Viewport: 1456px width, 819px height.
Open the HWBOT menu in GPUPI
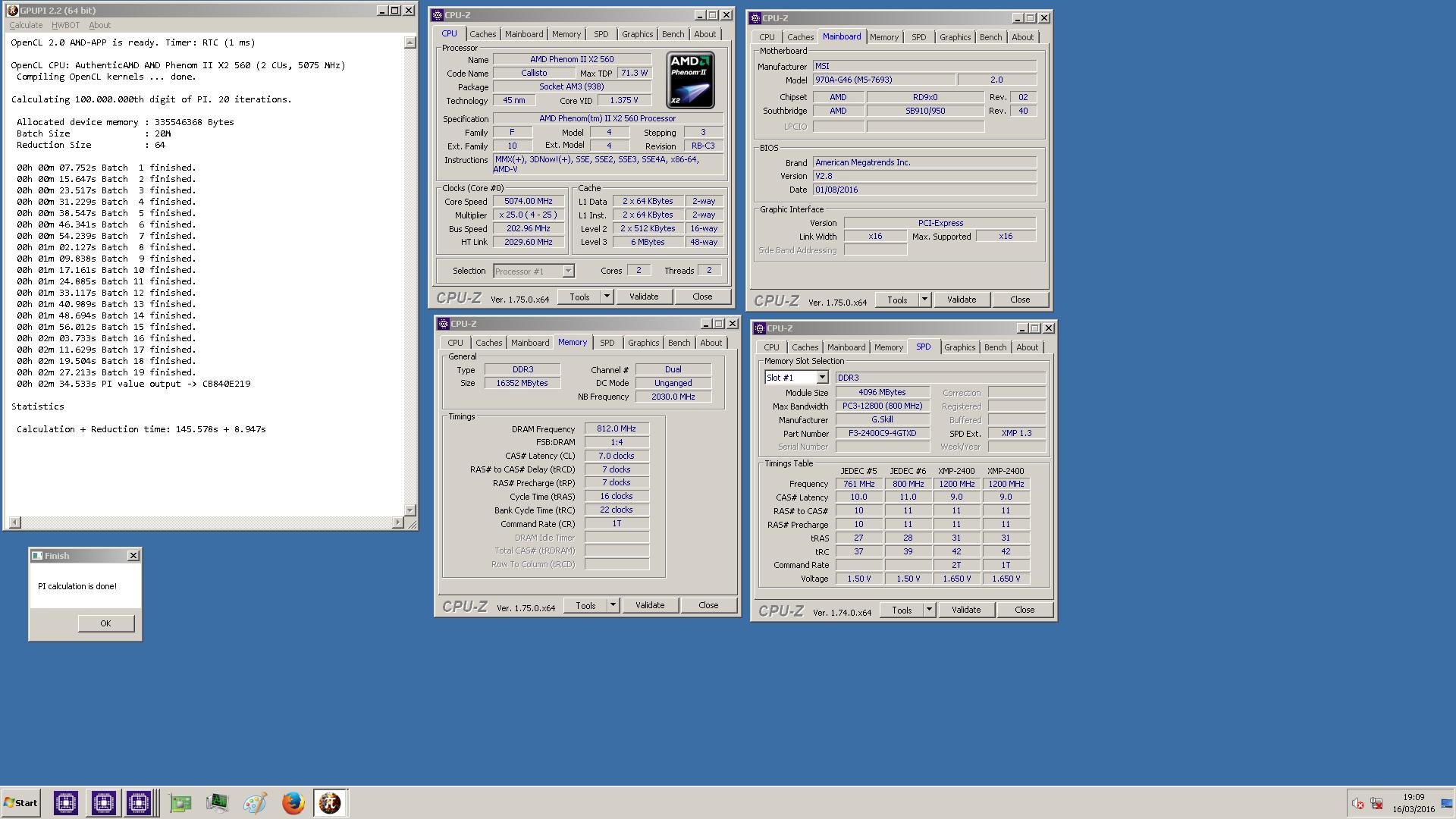pyautogui.click(x=66, y=25)
